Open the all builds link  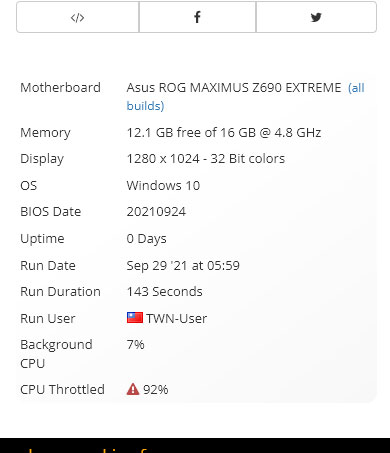point(245,97)
